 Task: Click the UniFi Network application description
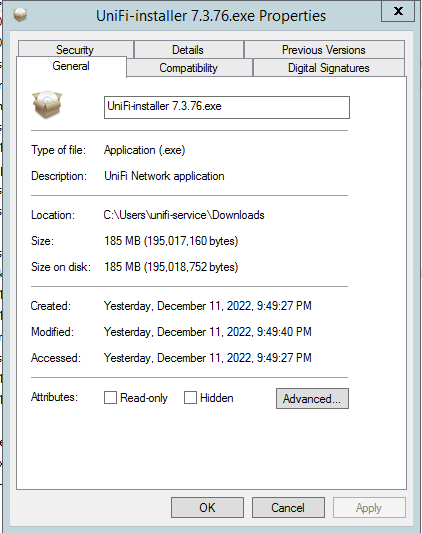[164, 176]
